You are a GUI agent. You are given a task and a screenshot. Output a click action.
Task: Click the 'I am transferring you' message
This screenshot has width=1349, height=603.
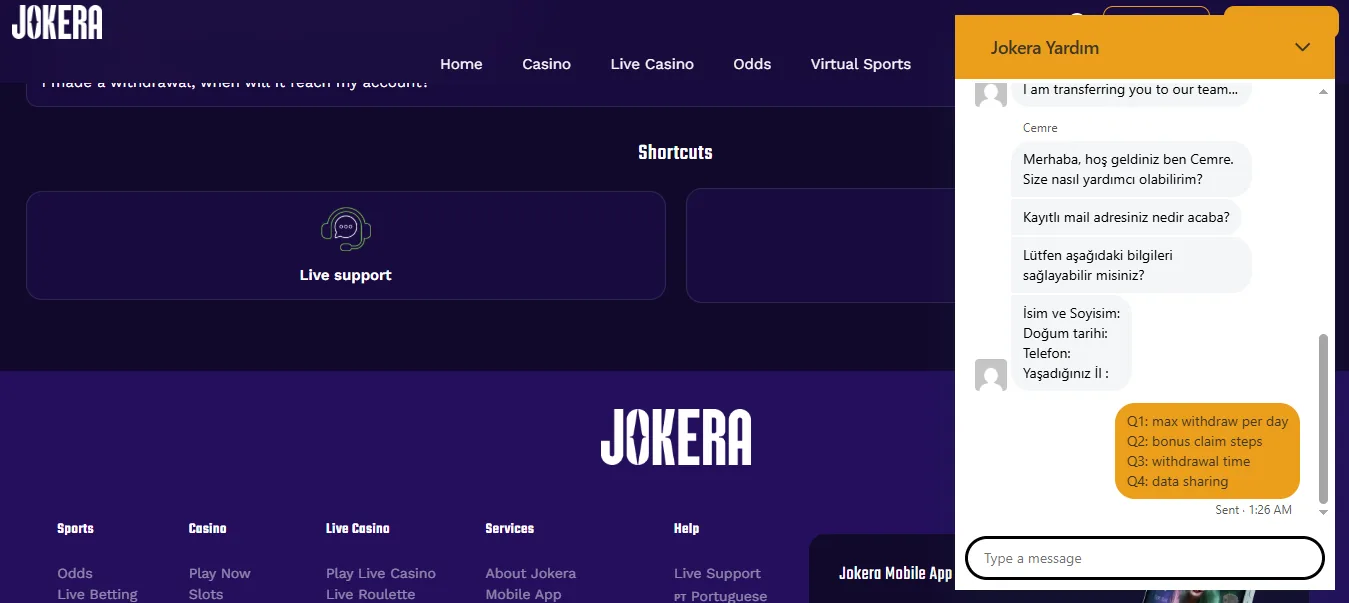(1131, 90)
